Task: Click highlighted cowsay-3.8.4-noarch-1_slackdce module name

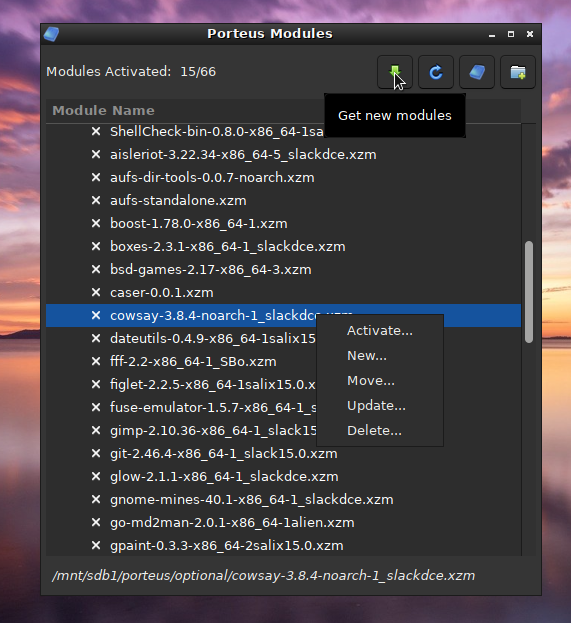Action: point(213,315)
